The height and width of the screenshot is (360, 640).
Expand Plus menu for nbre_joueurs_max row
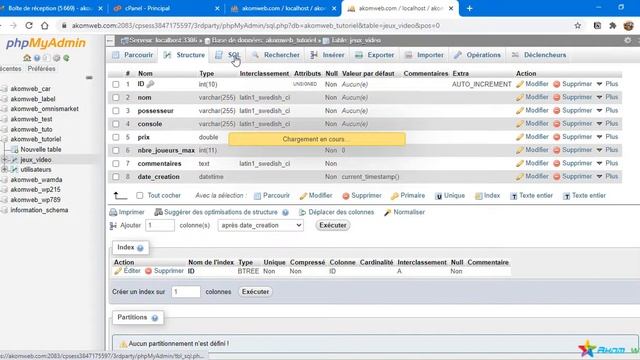pyautogui.click(x=607, y=150)
